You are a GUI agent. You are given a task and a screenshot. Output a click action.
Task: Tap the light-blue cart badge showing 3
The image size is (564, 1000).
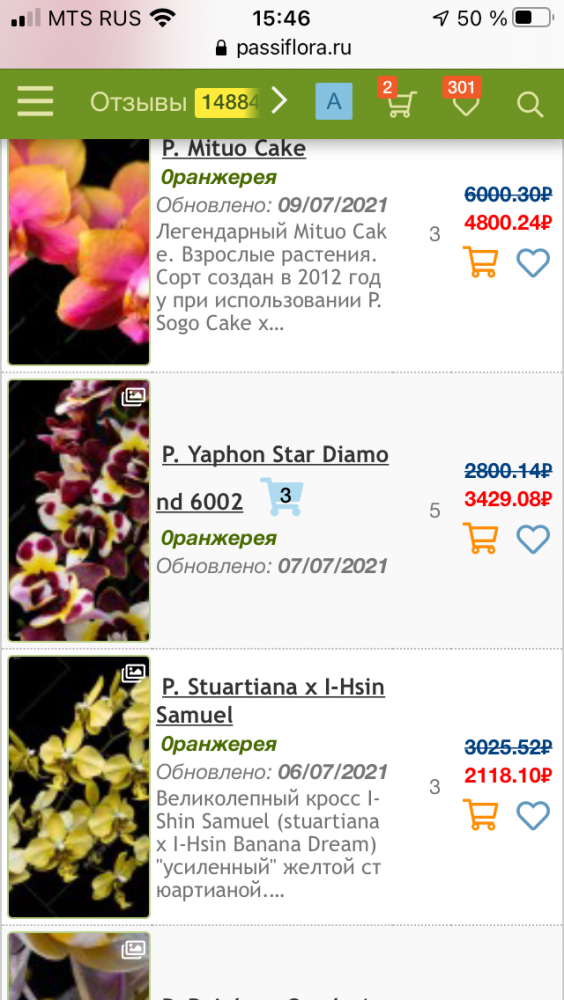(x=281, y=496)
